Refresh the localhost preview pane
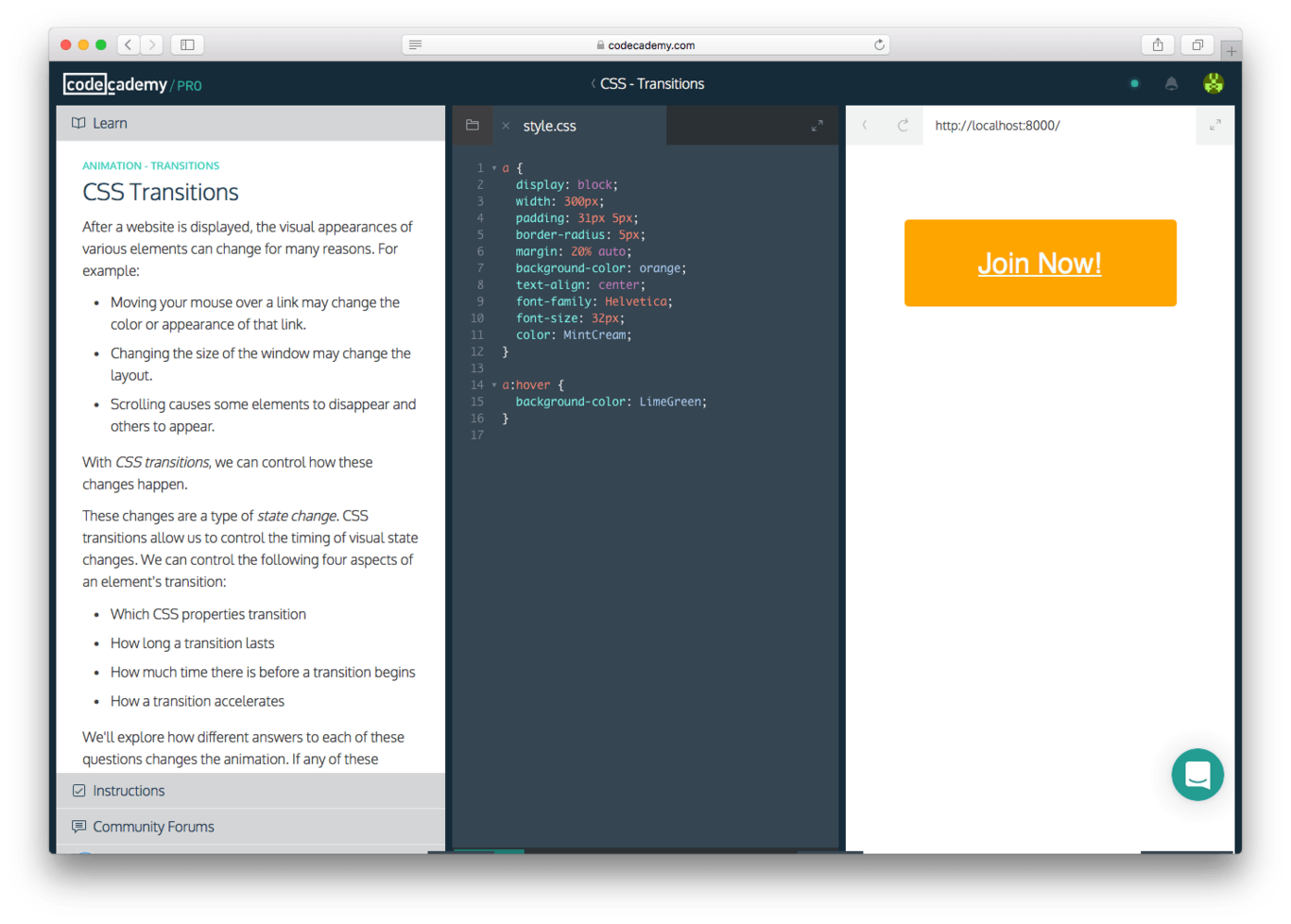This screenshot has width=1291, height=924. 904,124
